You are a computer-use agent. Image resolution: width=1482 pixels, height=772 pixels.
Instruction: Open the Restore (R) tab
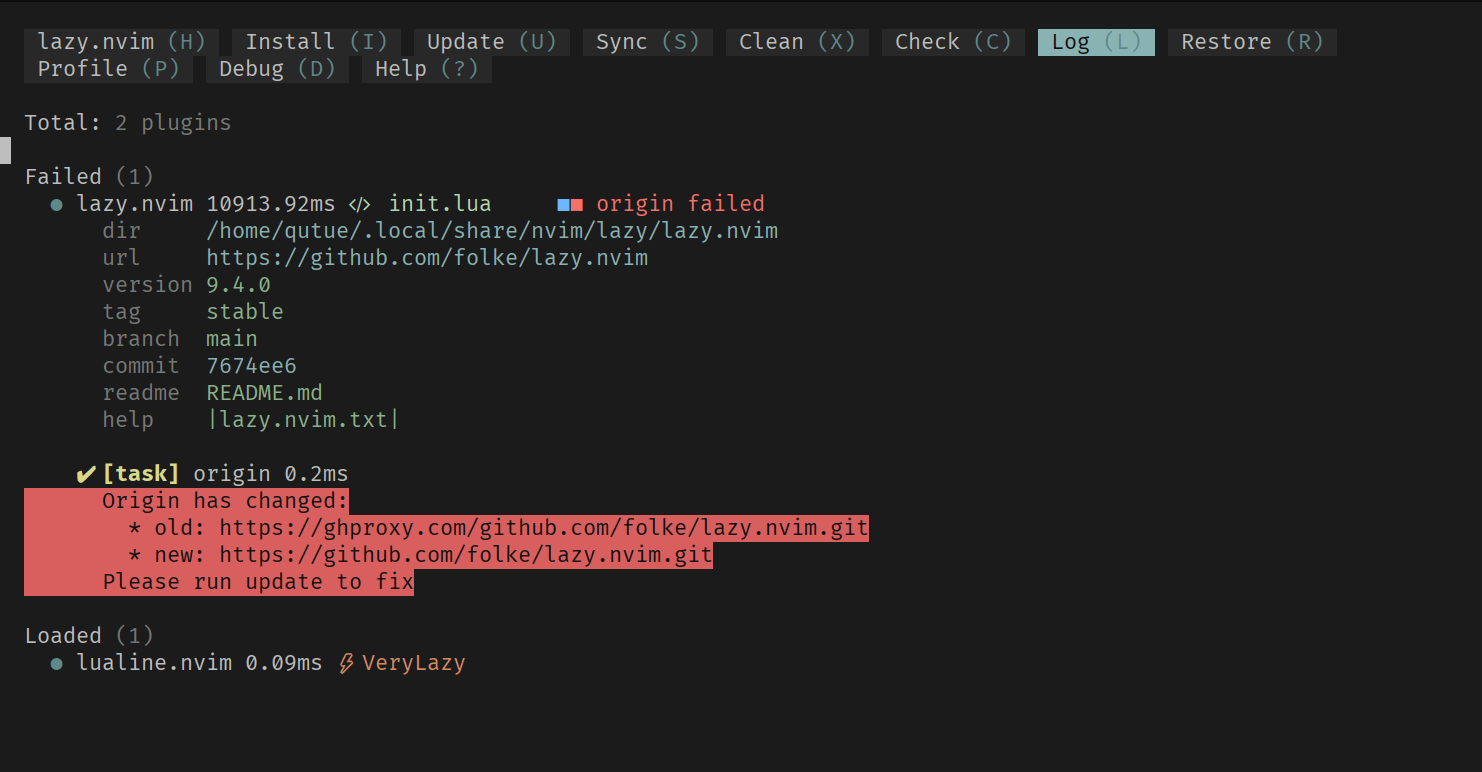[x=1252, y=42]
